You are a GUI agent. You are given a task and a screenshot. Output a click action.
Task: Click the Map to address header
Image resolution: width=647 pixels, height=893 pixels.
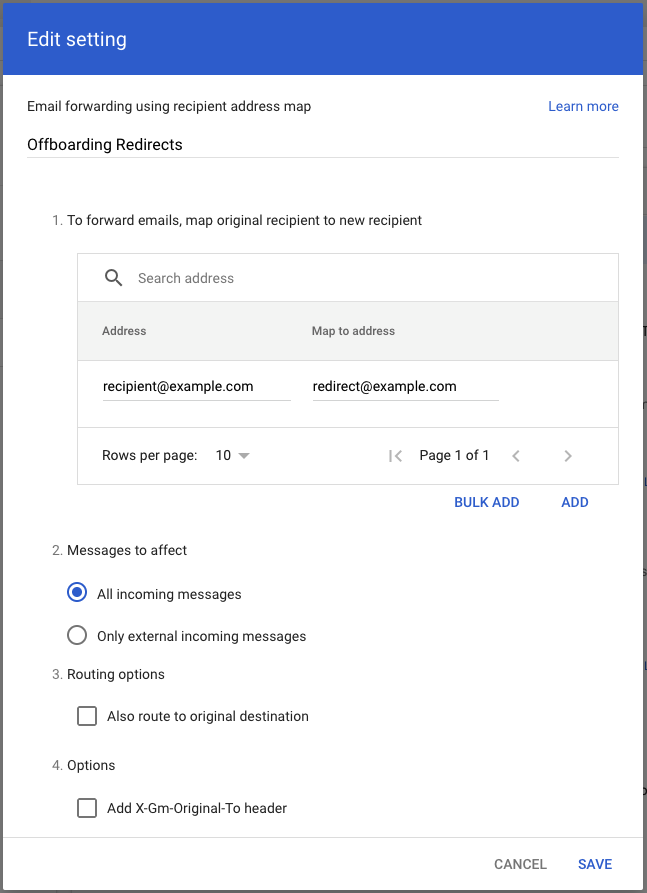click(x=353, y=331)
